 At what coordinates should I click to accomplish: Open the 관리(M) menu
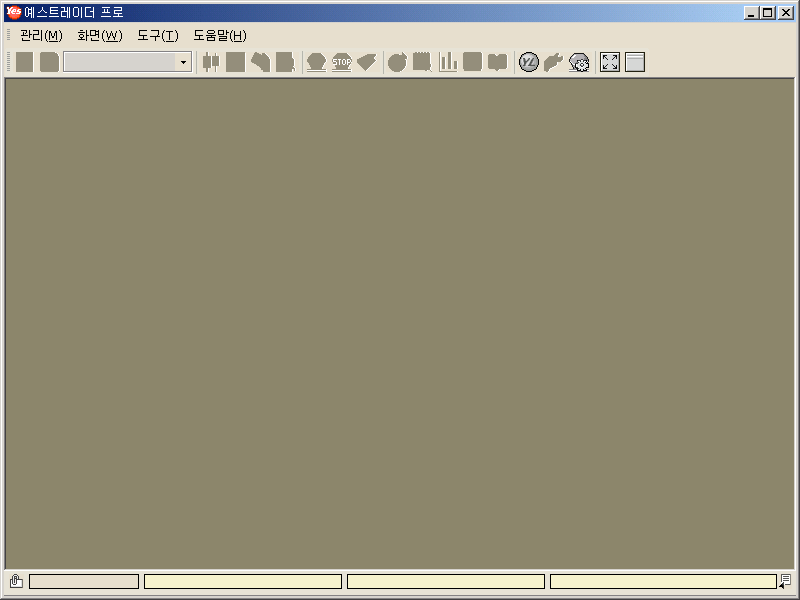(41, 35)
